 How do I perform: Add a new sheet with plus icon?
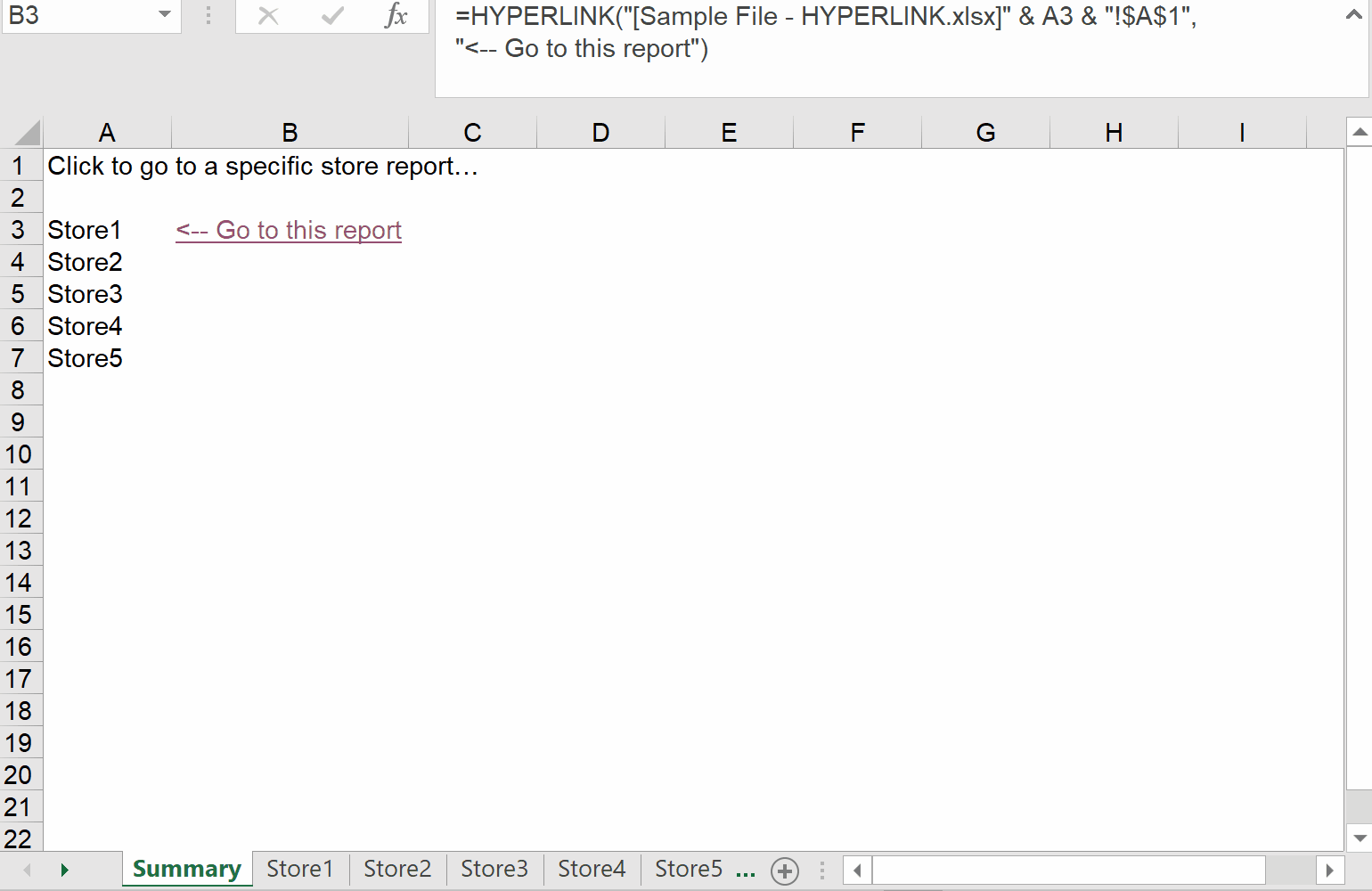tap(785, 871)
